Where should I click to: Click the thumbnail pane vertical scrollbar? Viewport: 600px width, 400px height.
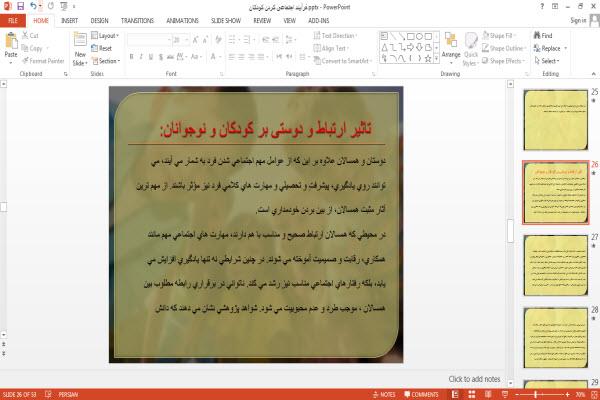pyautogui.click(x=510, y=233)
